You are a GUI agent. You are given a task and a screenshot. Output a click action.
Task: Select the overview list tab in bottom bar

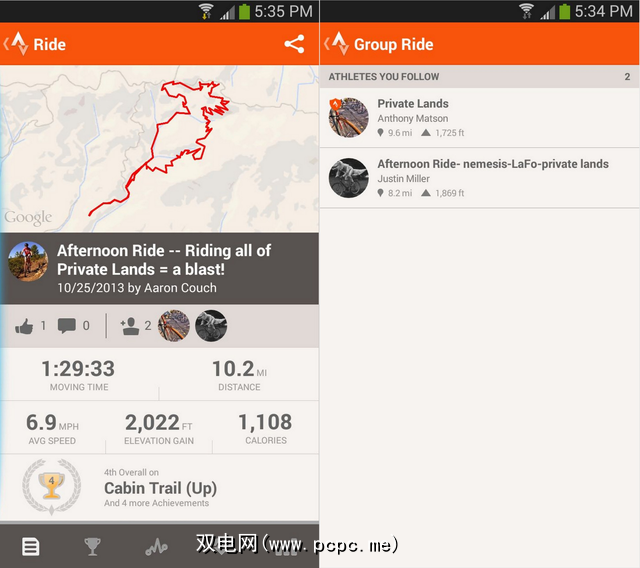[31, 546]
